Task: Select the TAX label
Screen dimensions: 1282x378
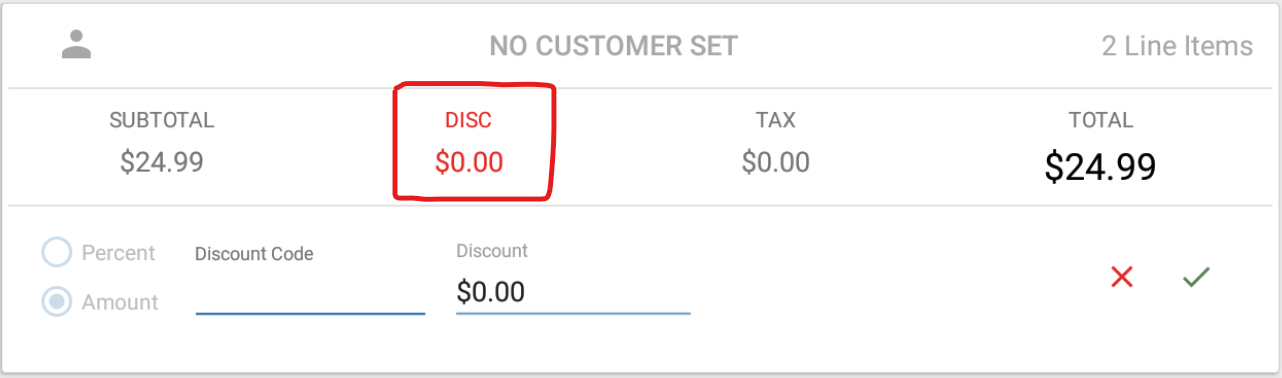Action: point(775,120)
